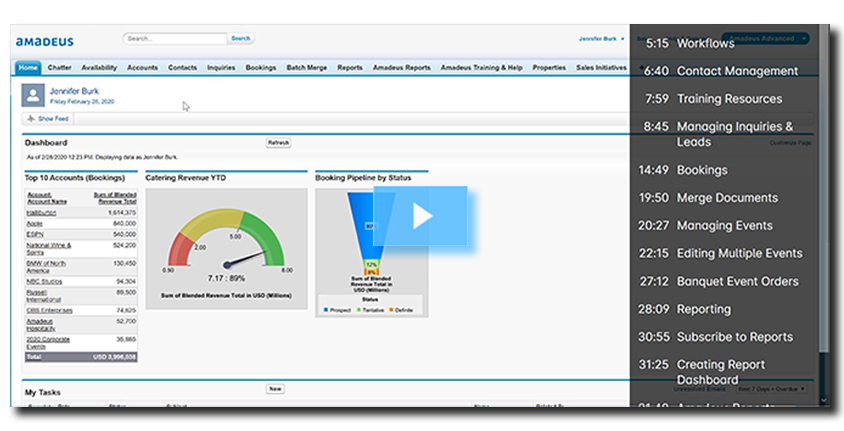
Task: Open the Properties tab
Action: [x=549, y=68]
